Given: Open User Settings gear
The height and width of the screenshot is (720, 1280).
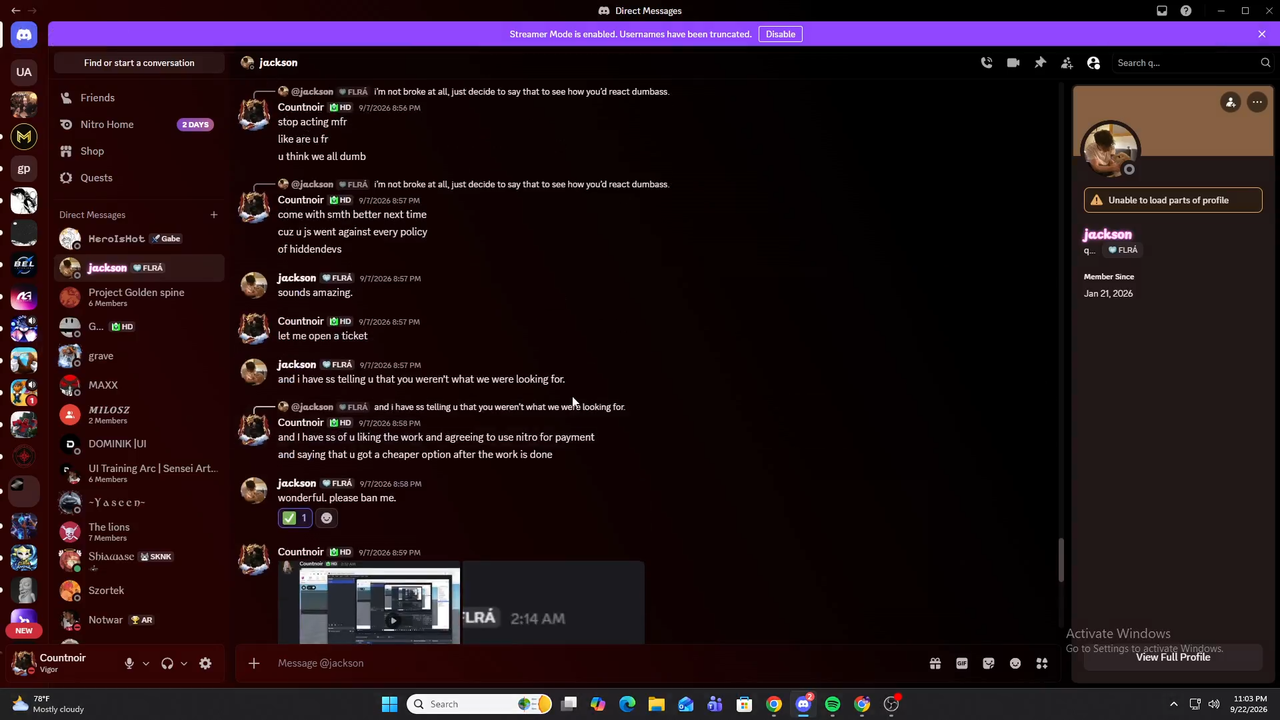Looking at the screenshot, I should click(x=205, y=663).
